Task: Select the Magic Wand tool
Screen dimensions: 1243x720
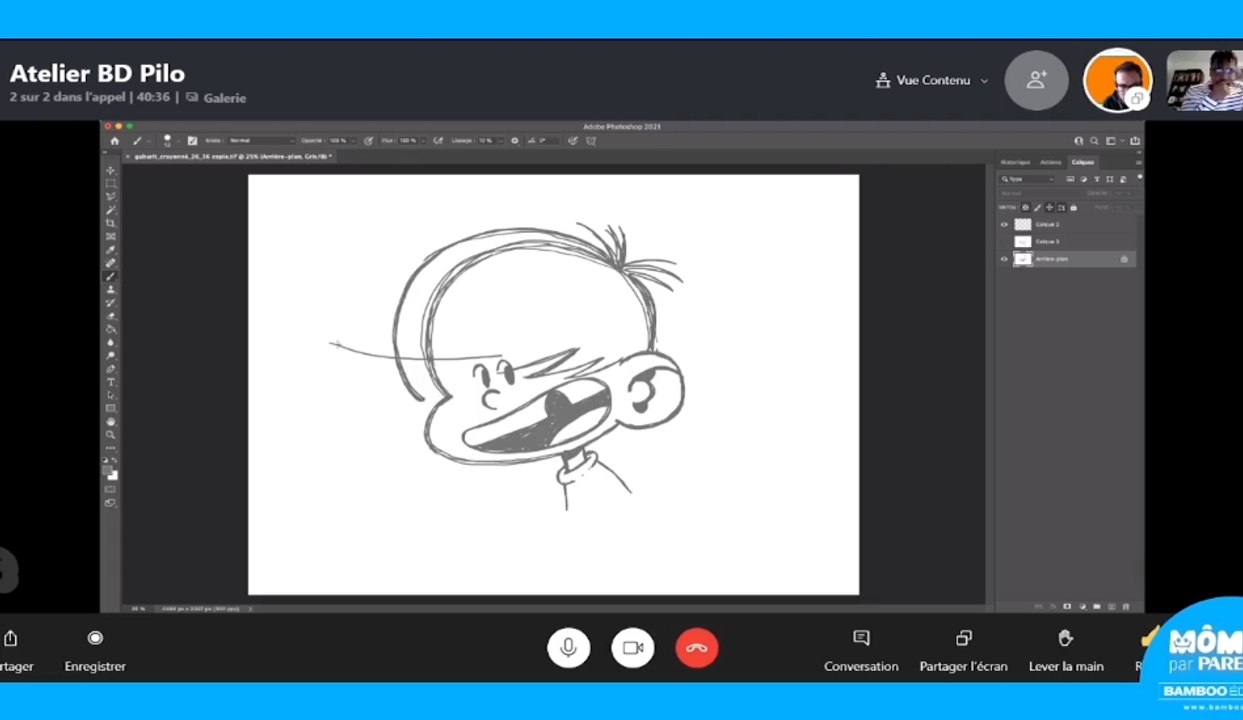Action: tap(111, 209)
